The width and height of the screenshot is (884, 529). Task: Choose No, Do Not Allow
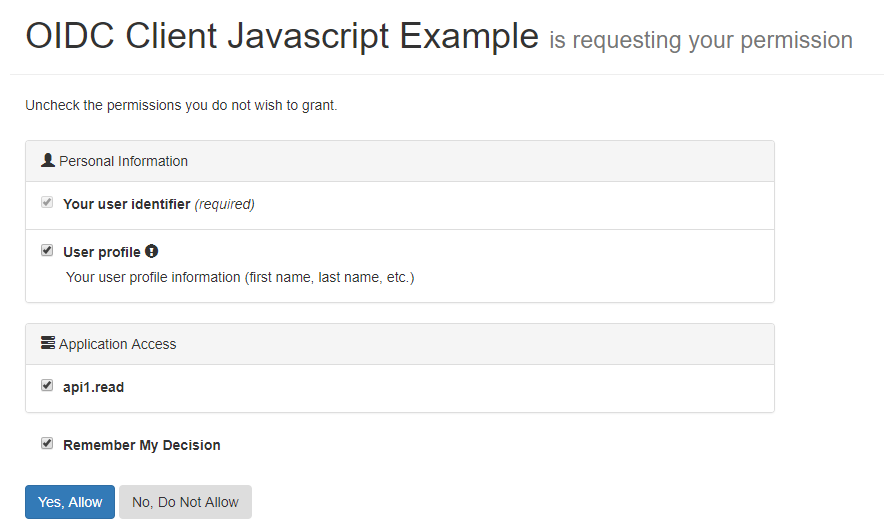tap(185, 502)
